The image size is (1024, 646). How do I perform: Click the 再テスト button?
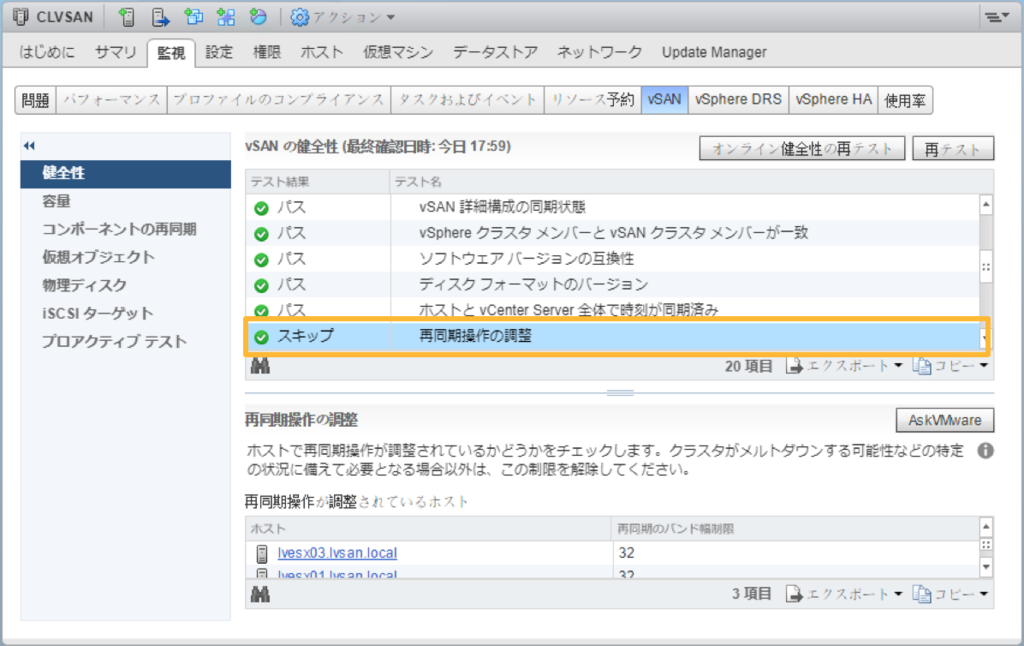953,148
